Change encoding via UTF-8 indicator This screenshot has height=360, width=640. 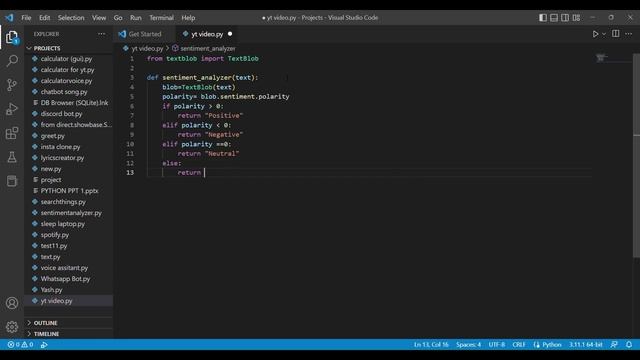497,344
